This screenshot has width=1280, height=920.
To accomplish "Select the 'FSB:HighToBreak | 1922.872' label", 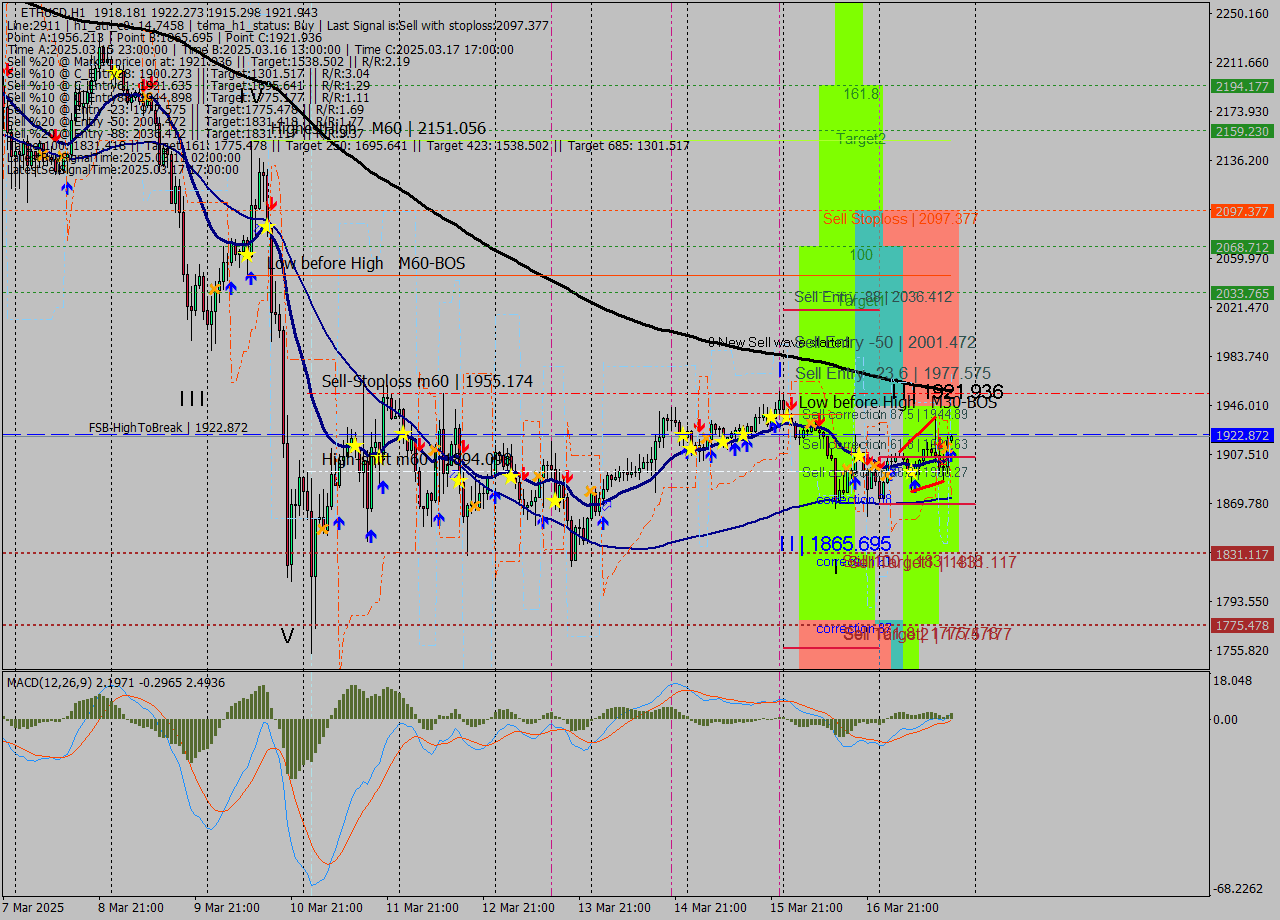I will point(167,428).
